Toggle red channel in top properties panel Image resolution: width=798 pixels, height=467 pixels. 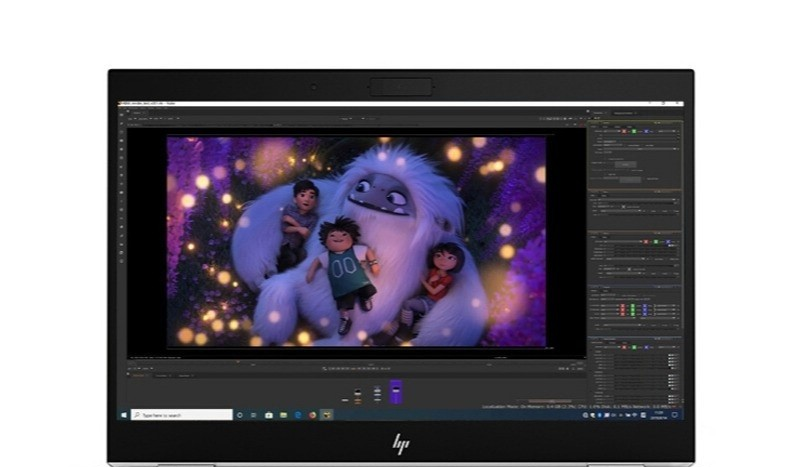tap(624, 131)
